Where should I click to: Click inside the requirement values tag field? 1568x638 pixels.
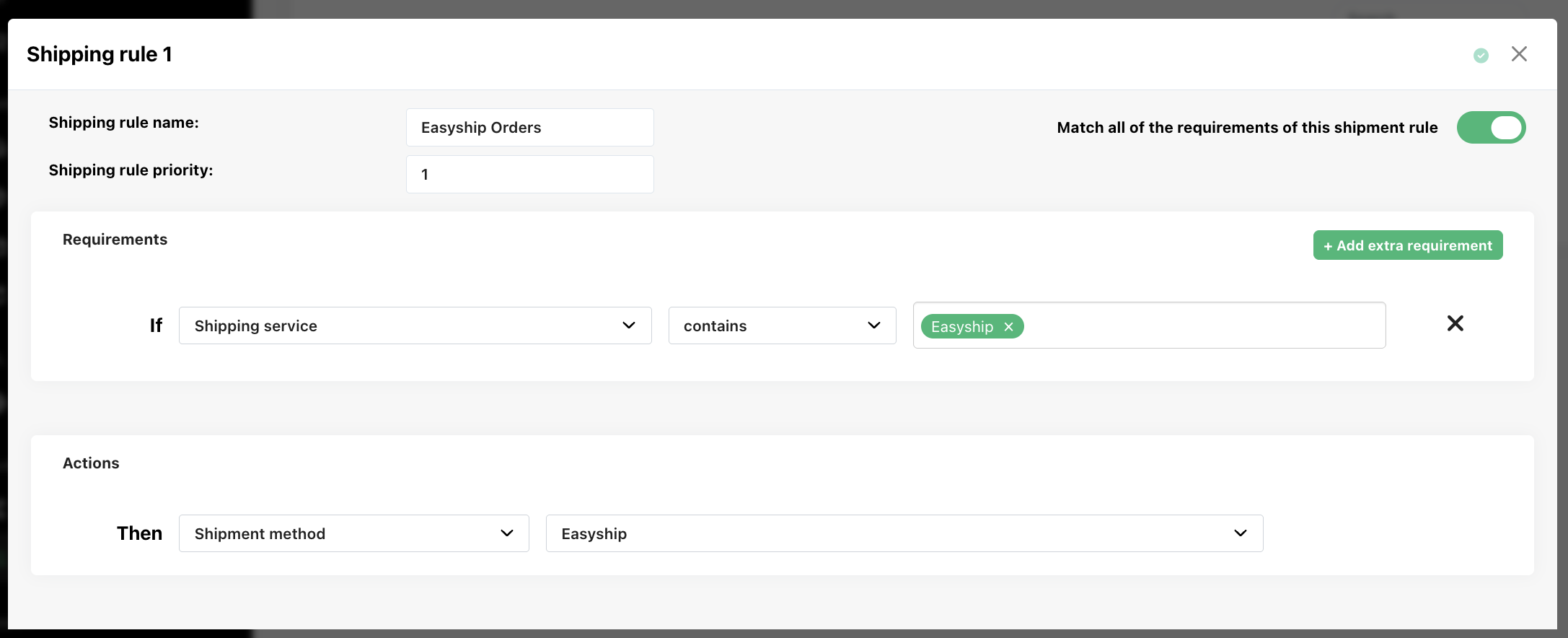tap(1204, 325)
